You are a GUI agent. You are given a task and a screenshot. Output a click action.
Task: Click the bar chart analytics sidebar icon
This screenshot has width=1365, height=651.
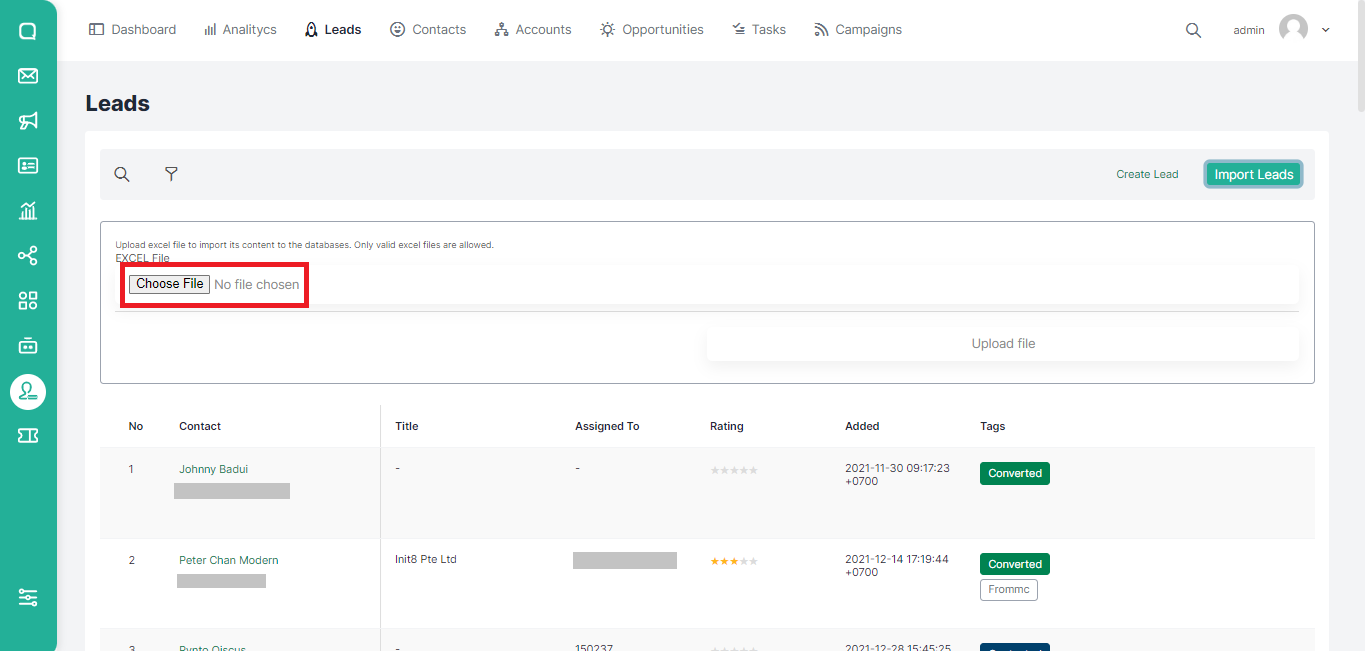(x=28, y=210)
